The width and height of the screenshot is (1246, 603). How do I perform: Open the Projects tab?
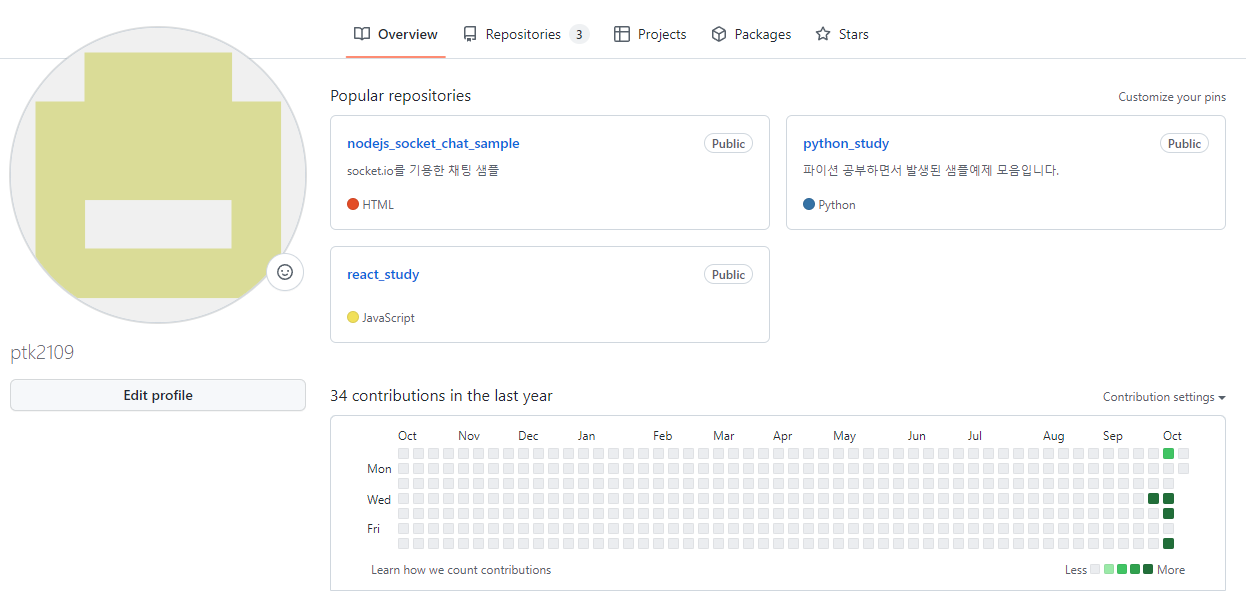[x=650, y=34]
